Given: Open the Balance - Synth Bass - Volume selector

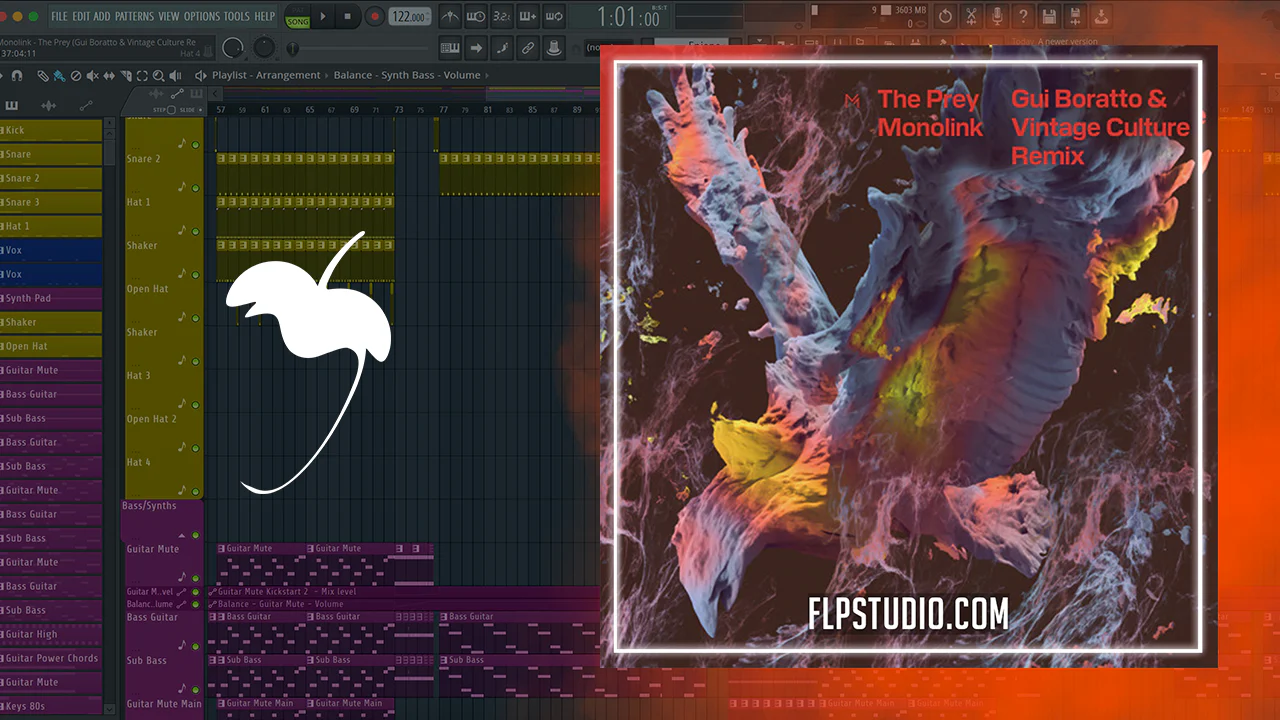Looking at the screenshot, I should point(407,75).
